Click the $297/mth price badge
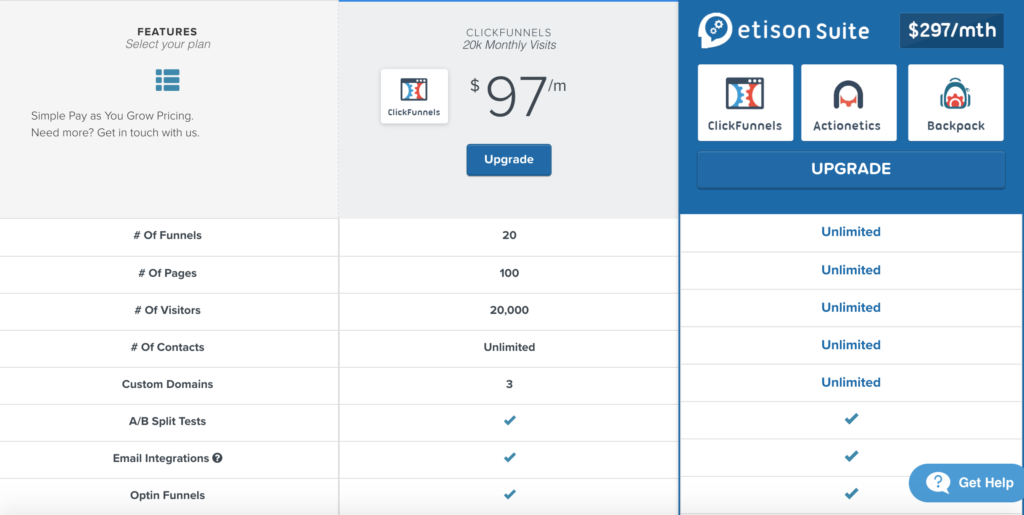Viewport: 1024px width, 515px height. (952, 31)
